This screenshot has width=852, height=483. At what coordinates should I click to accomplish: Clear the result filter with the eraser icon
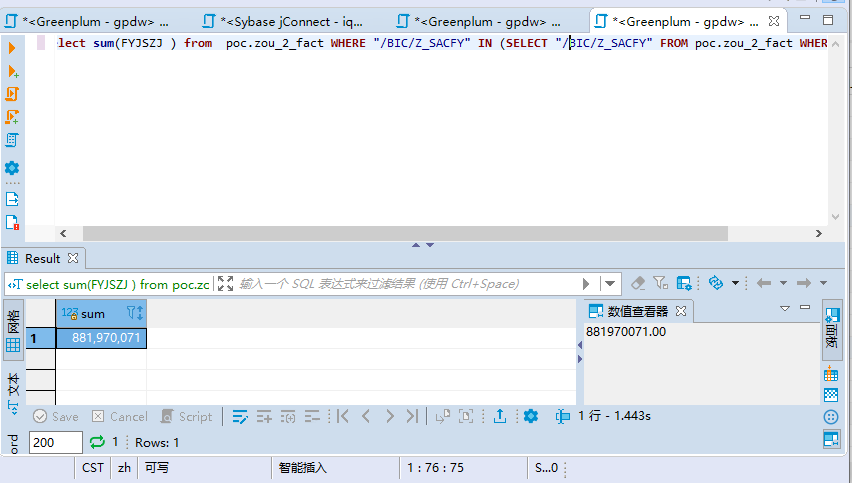[x=638, y=283]
